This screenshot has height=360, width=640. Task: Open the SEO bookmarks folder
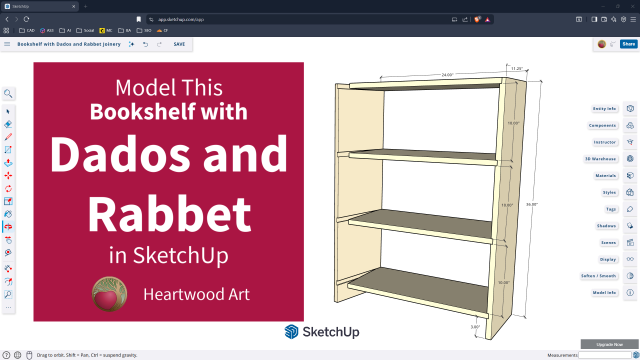[x=144, y=31]
